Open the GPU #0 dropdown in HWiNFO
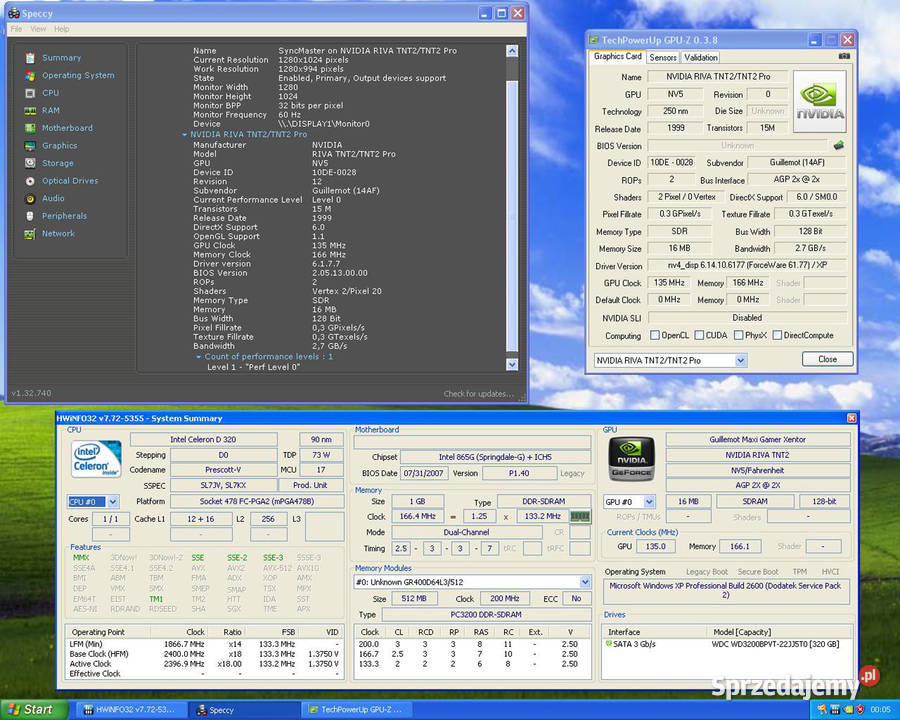900x720 pixels. [649, 502]
